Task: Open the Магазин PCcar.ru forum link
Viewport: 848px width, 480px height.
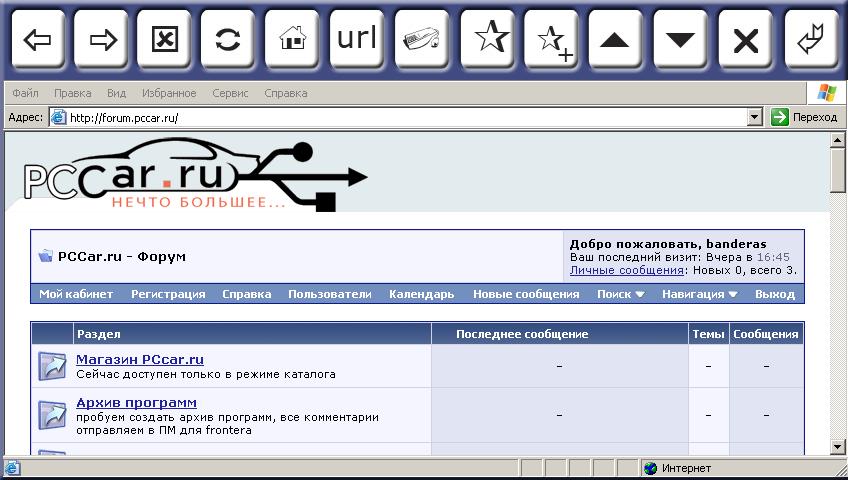Action: 140,360
